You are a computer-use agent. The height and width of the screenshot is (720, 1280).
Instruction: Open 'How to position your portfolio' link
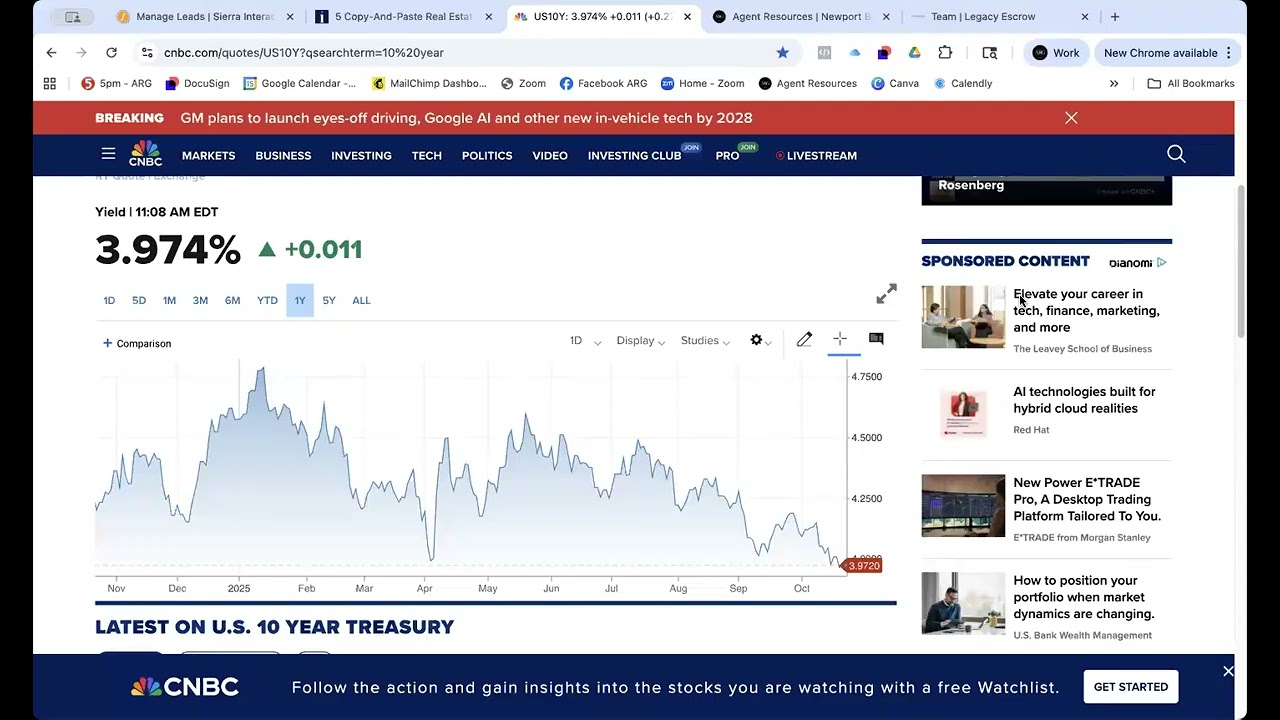(1083, 597)
